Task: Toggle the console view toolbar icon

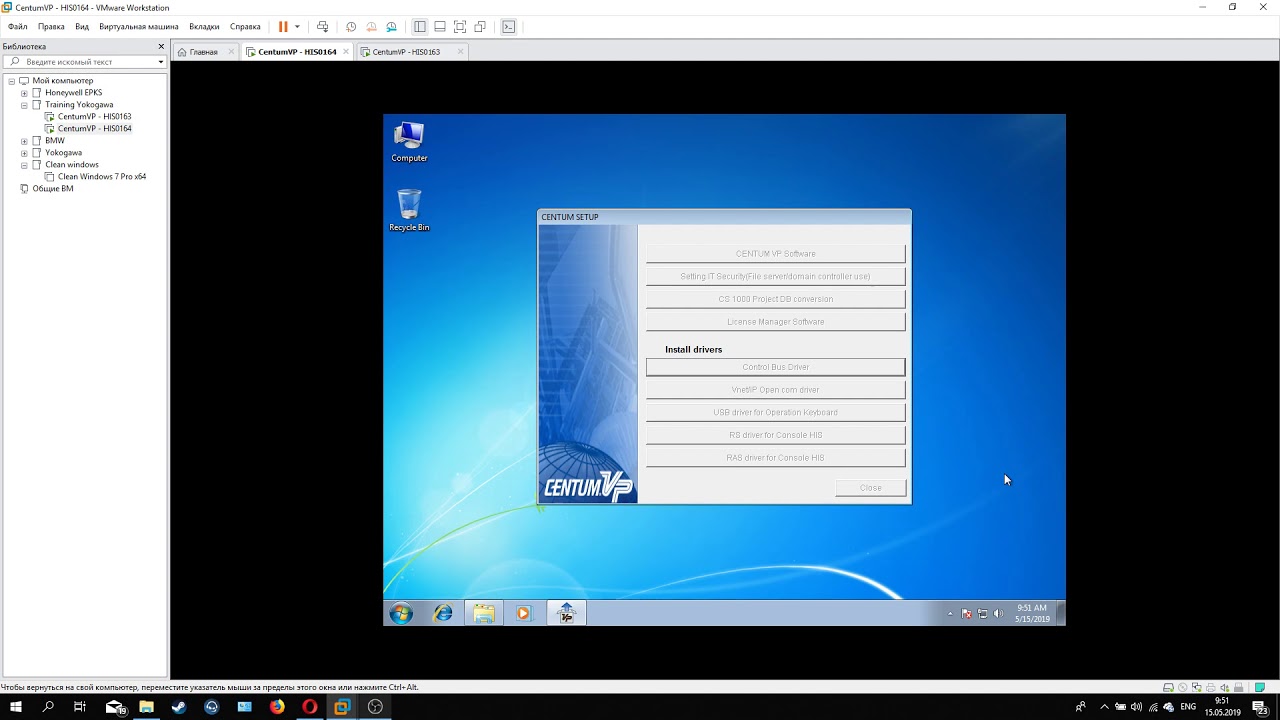Action: (x=509, y=27)
